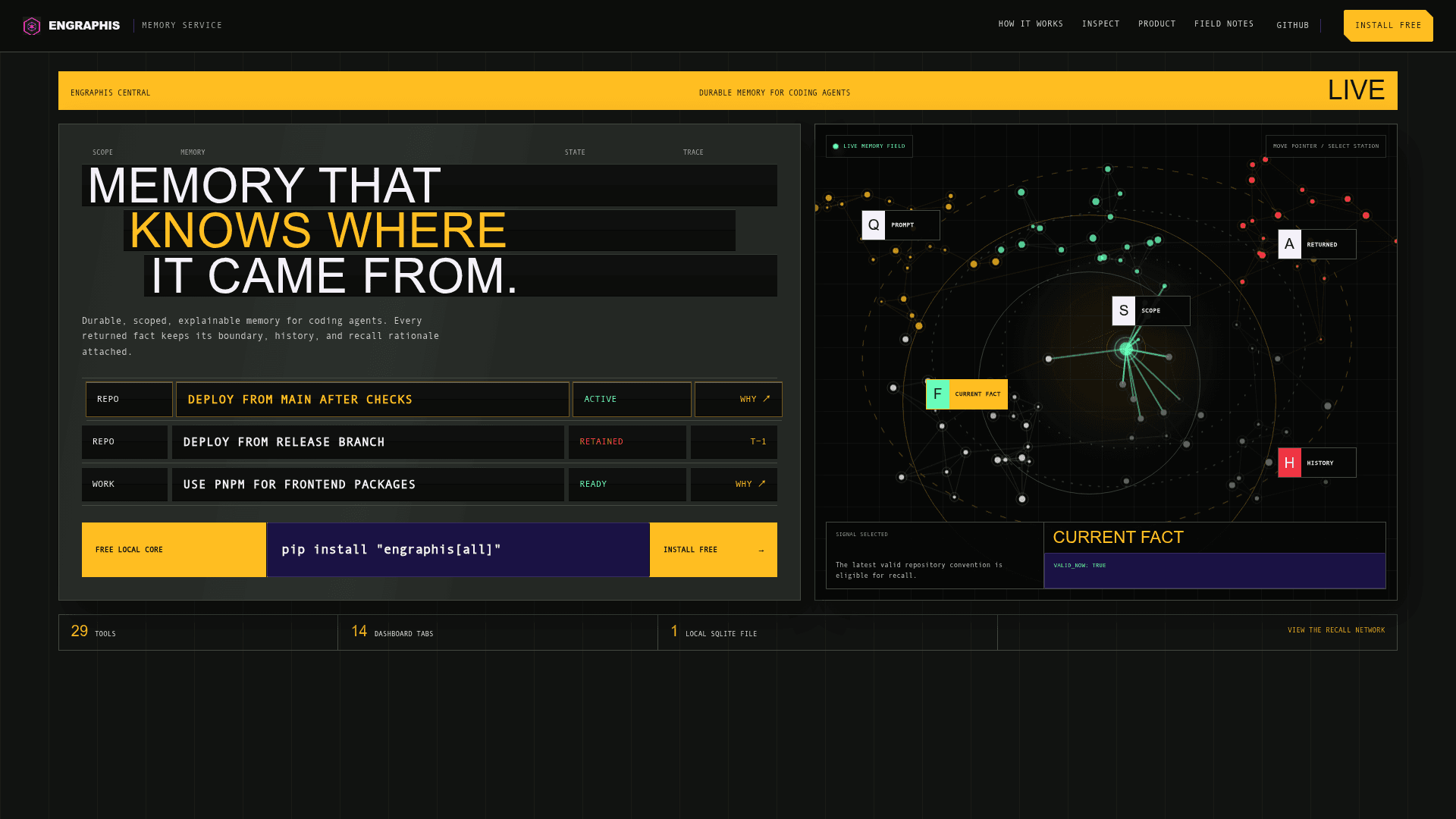Click the Free Local Core label
The image size is (1456, 819).
[129, 550]
